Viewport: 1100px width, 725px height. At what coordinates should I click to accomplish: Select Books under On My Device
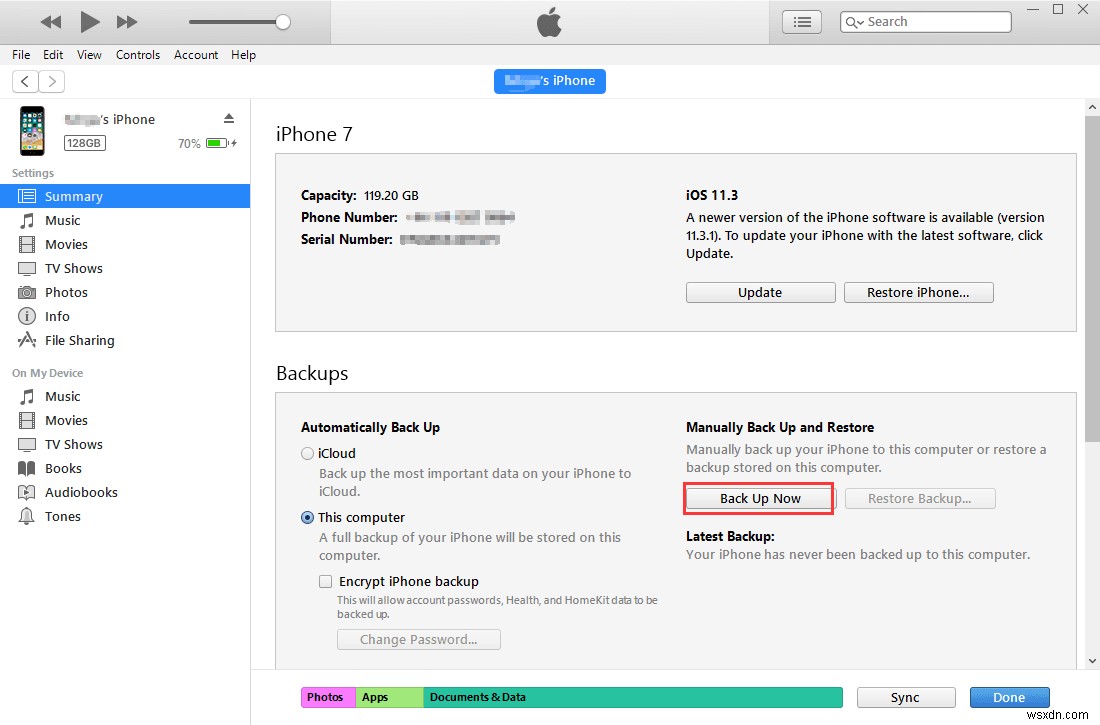point(61,468)
